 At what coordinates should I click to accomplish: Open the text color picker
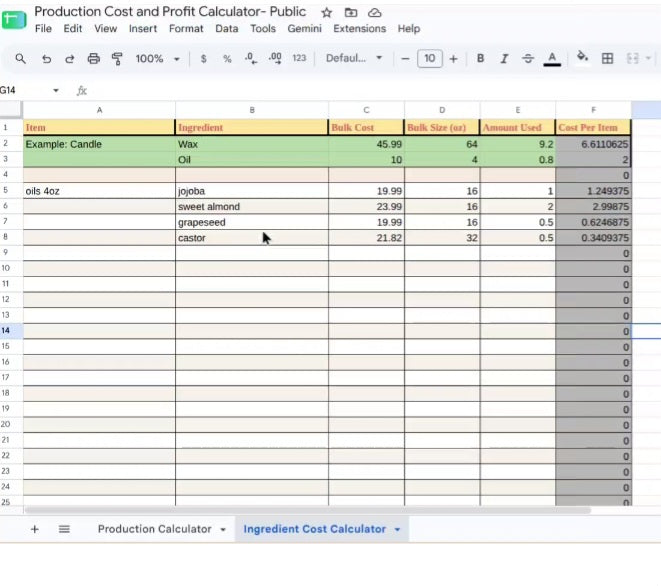[552, 59]
